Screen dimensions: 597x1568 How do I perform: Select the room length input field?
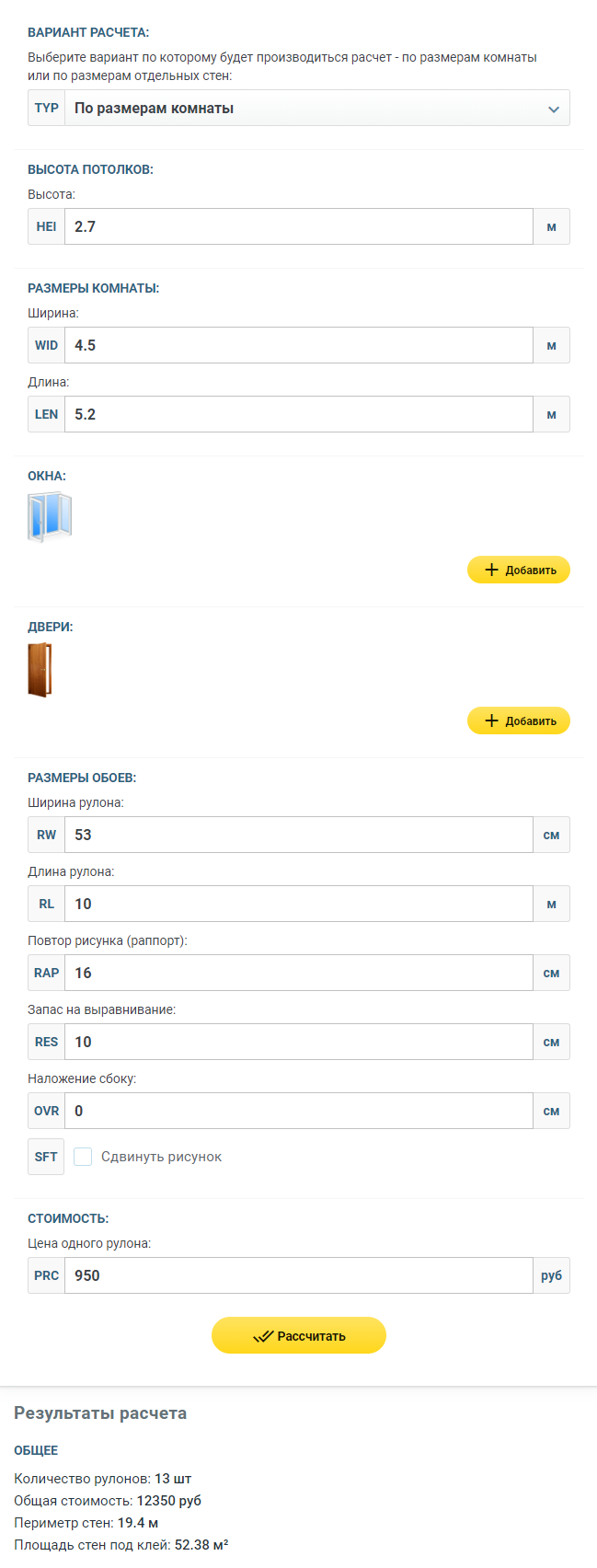point(298,414)
